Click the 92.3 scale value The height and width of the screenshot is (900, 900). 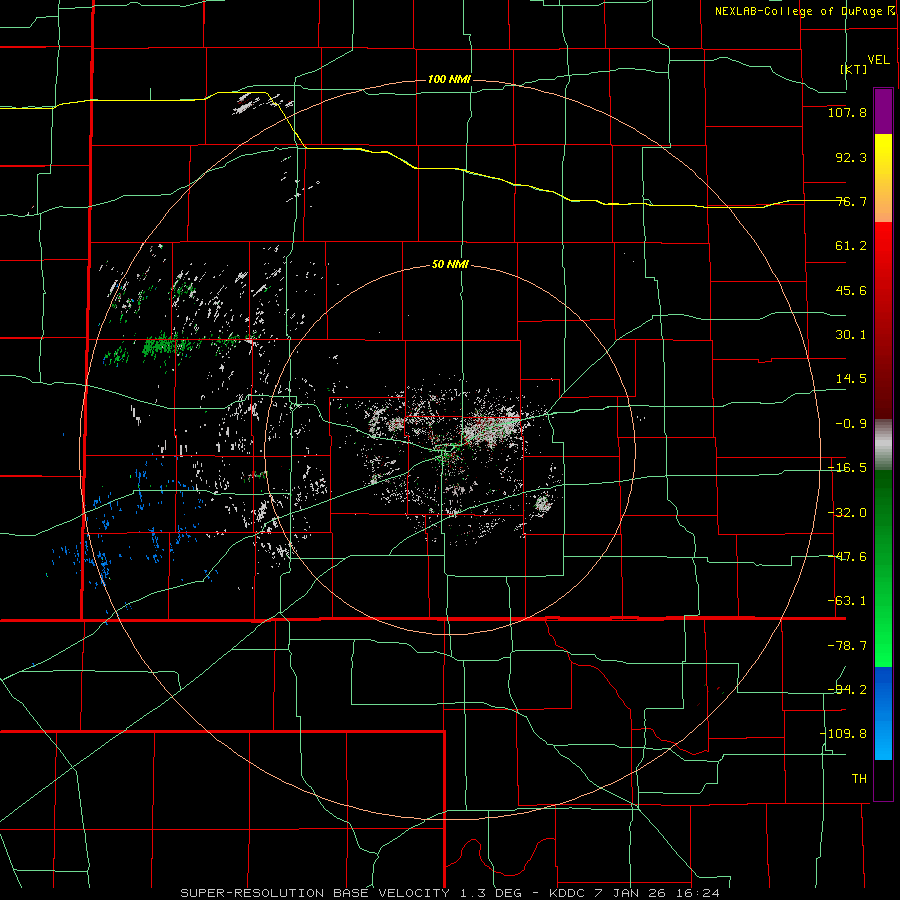[x=851, y=157]
